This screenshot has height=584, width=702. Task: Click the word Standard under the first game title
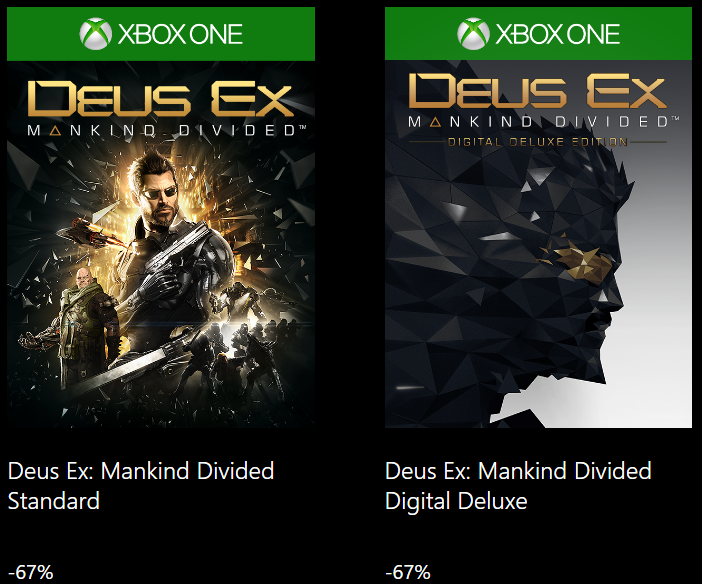(x=54, y=501)
